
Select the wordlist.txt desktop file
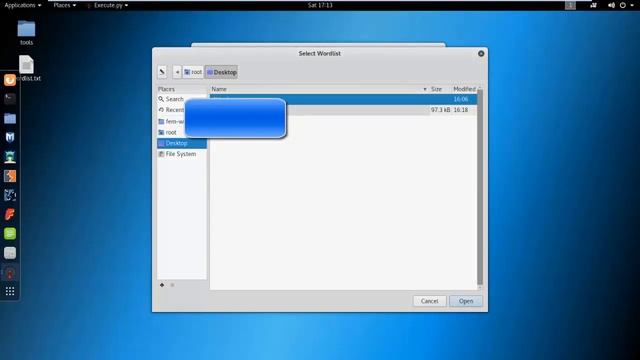click(27, 68)
